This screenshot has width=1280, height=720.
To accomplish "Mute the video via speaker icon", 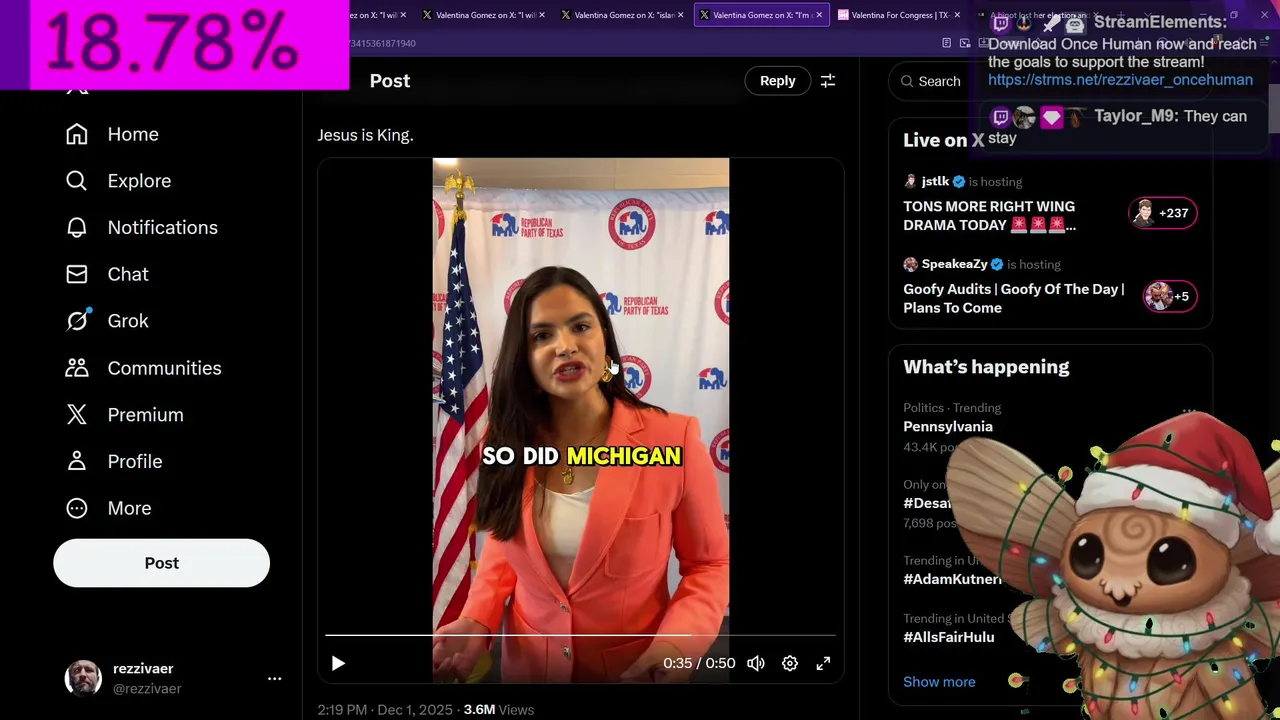I will pyautogui.click(x=756, y=663).
